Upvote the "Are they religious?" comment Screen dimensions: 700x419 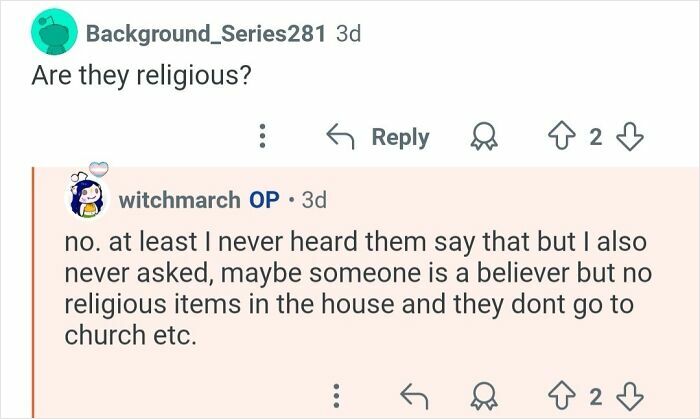559,137
